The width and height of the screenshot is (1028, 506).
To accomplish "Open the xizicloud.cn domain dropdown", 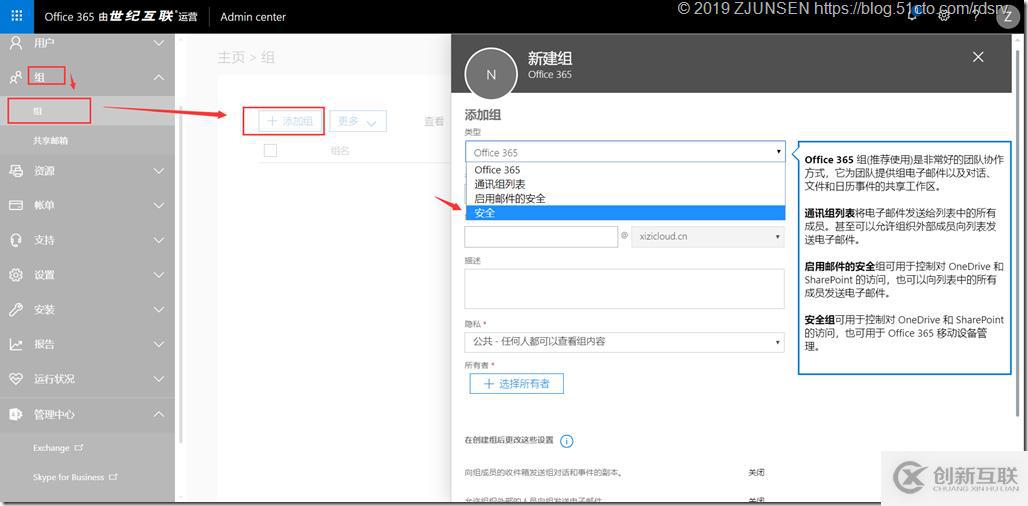I will (x=708, y=237).
